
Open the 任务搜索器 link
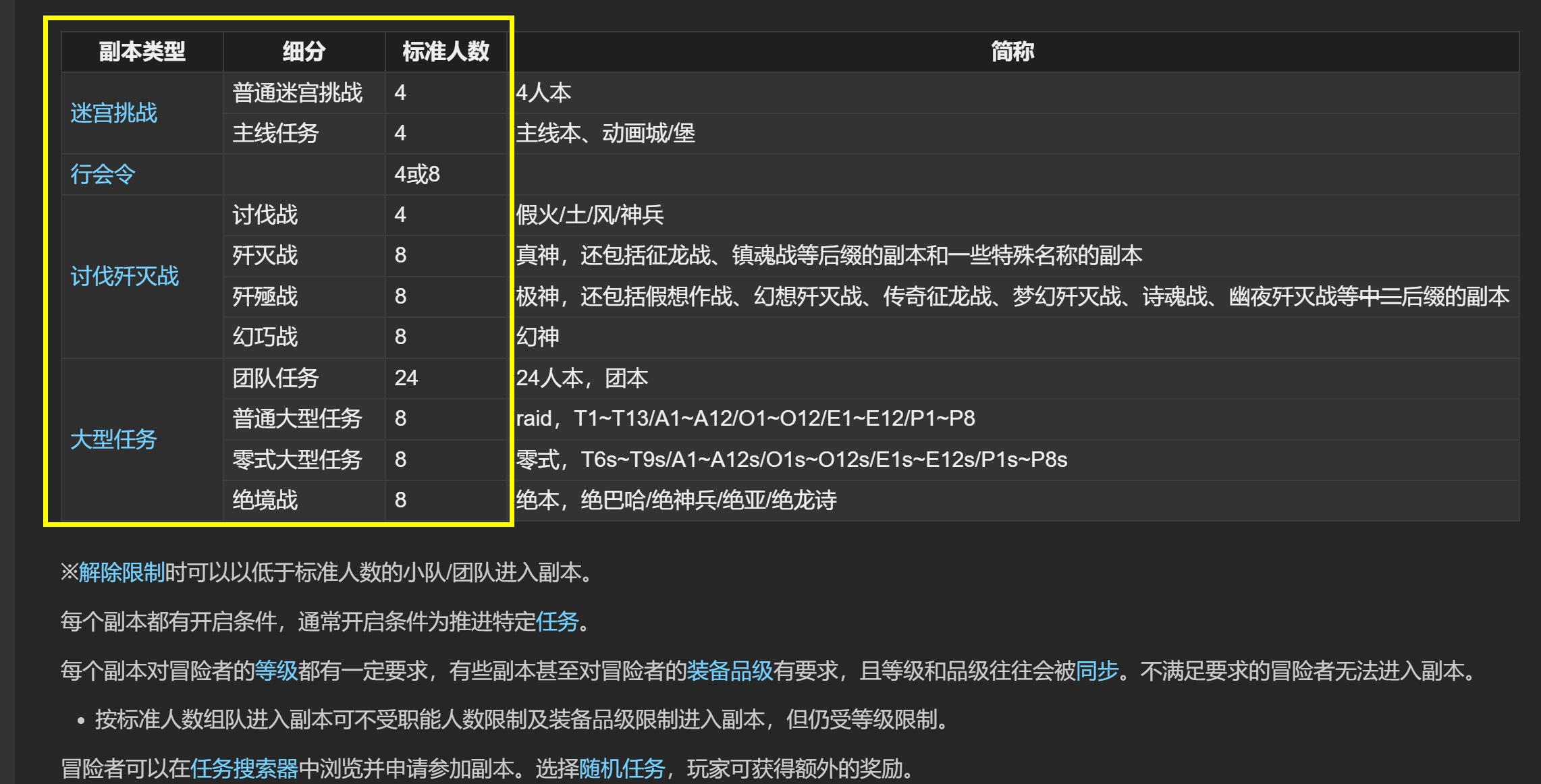point(244,767)
